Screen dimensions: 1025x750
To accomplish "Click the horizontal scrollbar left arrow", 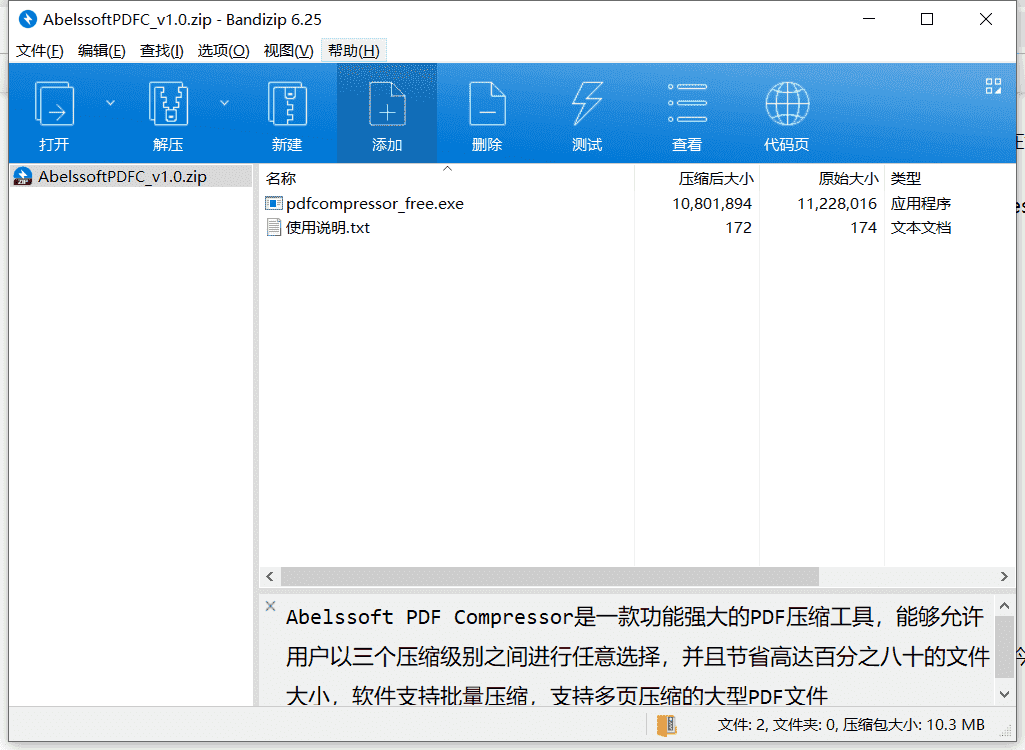I will [269, 576].
